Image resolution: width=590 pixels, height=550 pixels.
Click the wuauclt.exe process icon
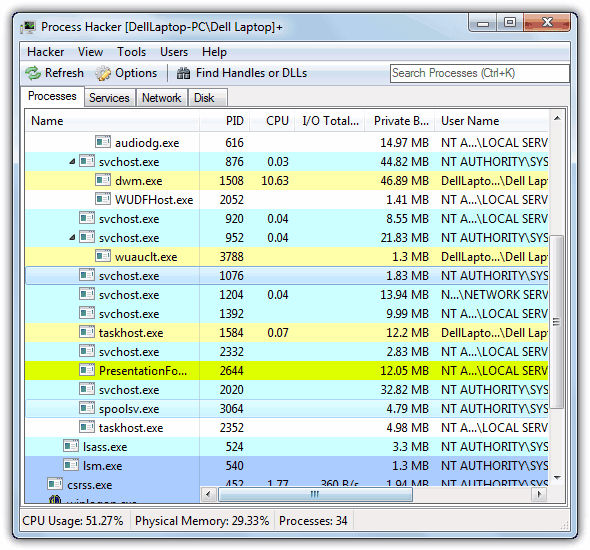103,256
